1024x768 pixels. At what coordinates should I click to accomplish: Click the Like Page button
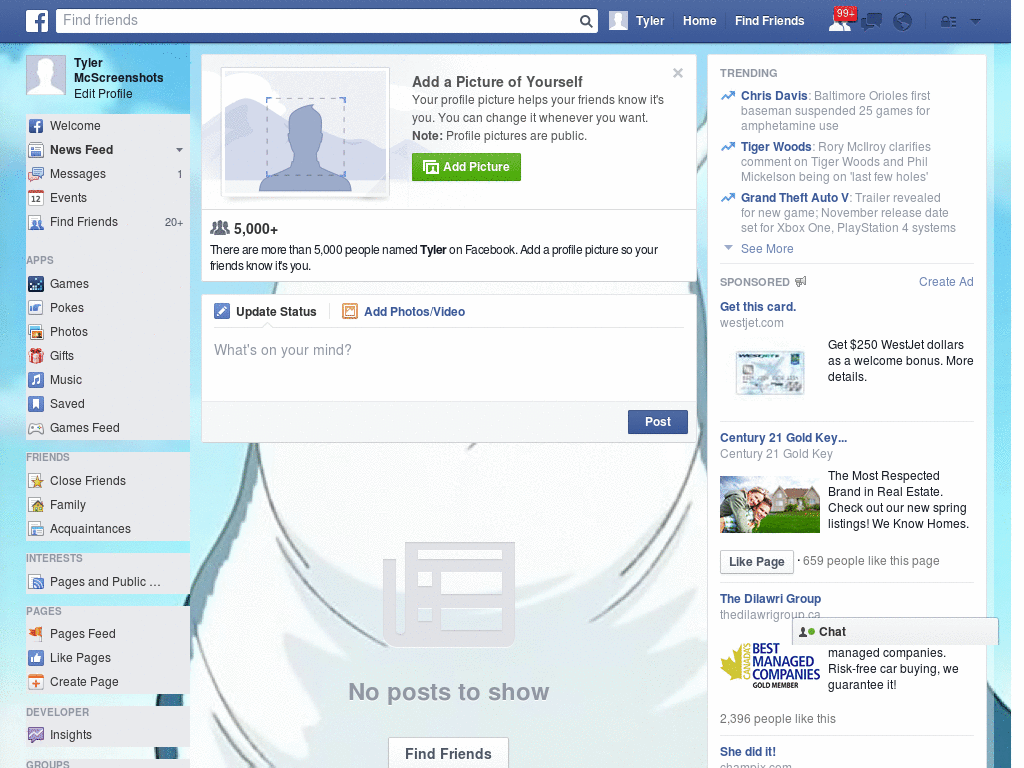point(756,562)
